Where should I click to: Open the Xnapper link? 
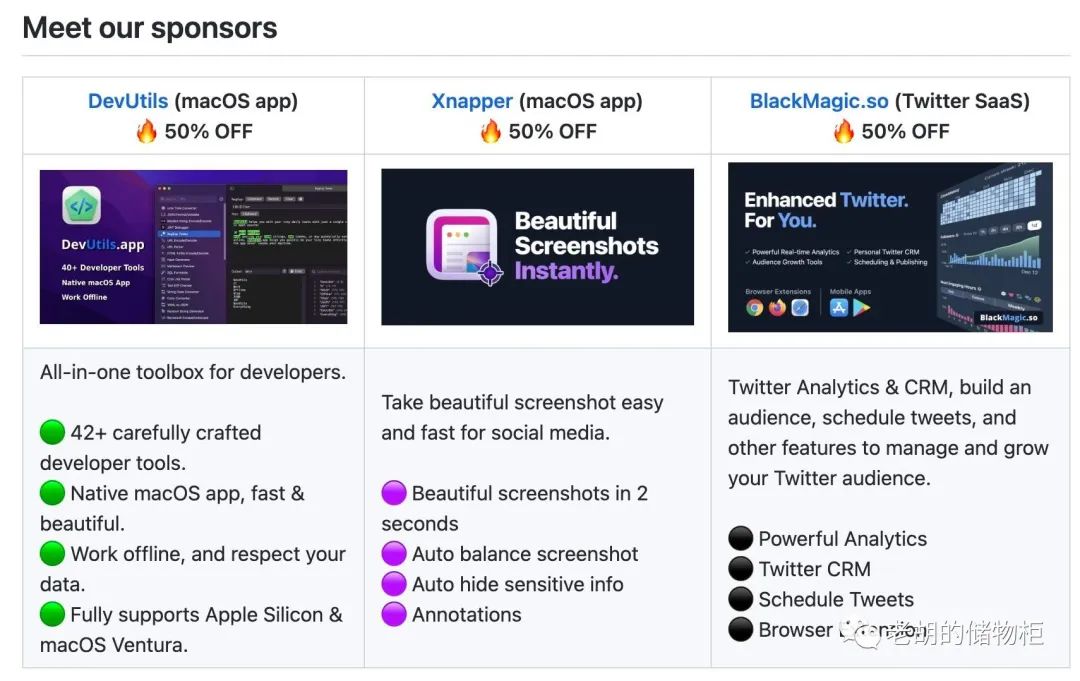[472, 101]
